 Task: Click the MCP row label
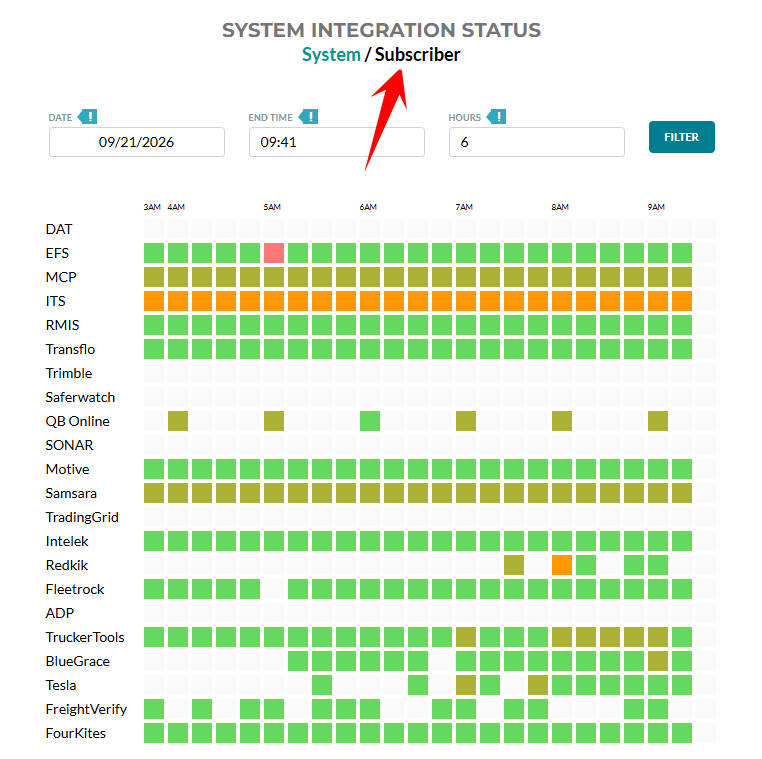click(x=61, y=277)
